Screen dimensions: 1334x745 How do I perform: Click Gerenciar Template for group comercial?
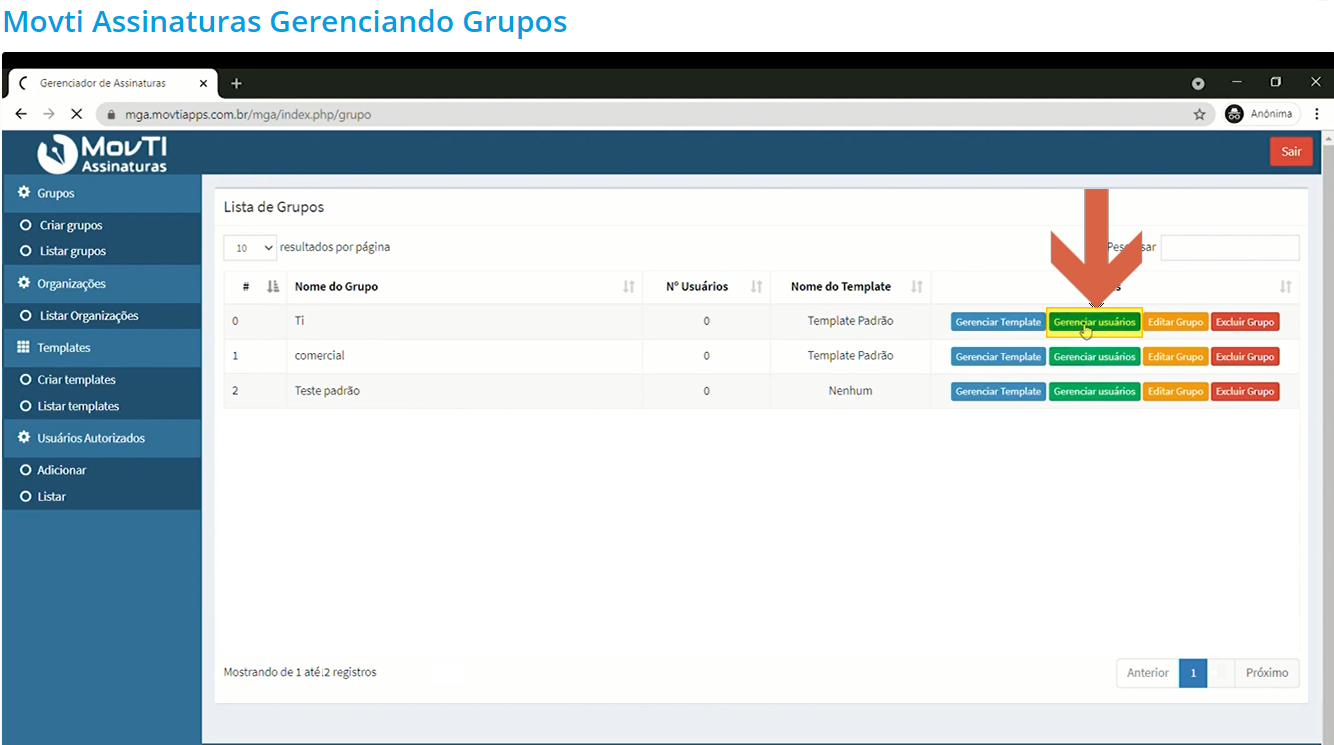[x=998, y=356]
